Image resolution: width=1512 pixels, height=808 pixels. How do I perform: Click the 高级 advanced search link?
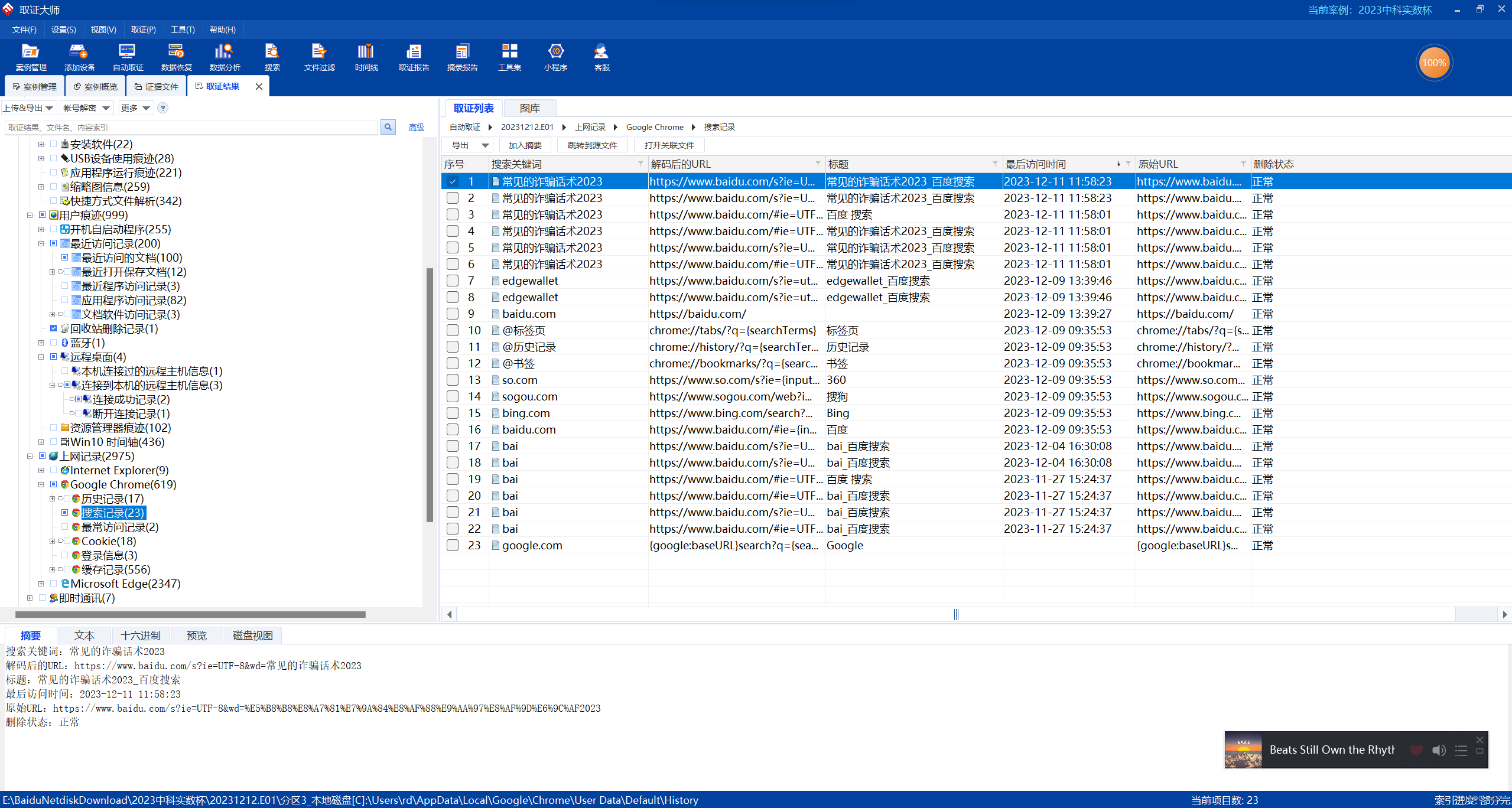416,127
